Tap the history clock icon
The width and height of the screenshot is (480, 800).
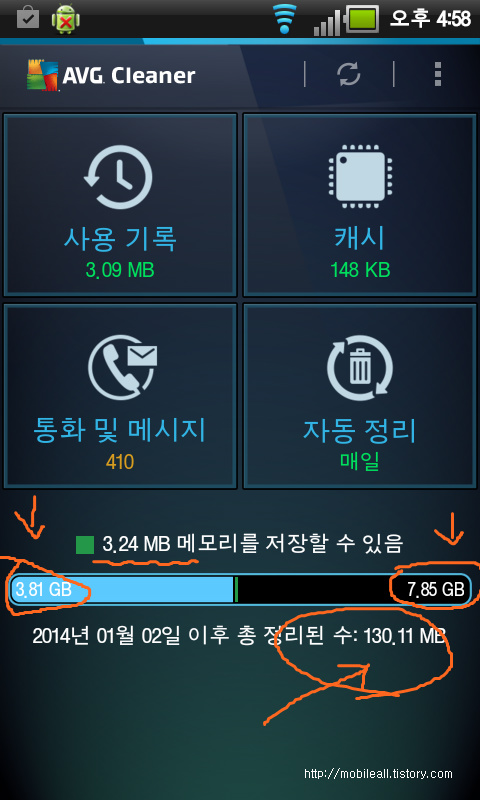[118, 177]
